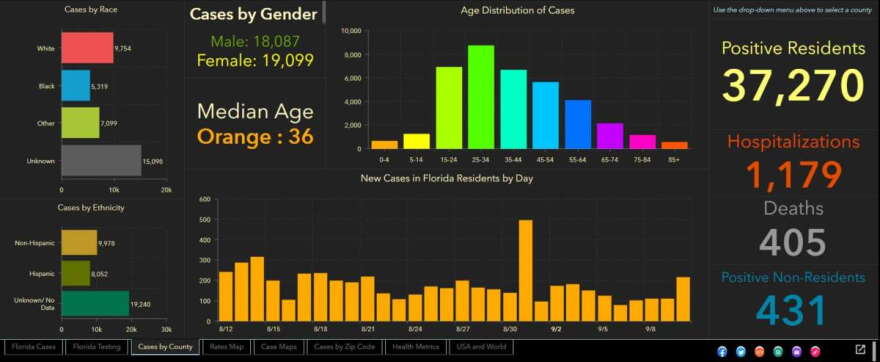This screenshot has height=362, width=880.
Task: Click the 15,098 Unknown race value
Action: point(153,162)
